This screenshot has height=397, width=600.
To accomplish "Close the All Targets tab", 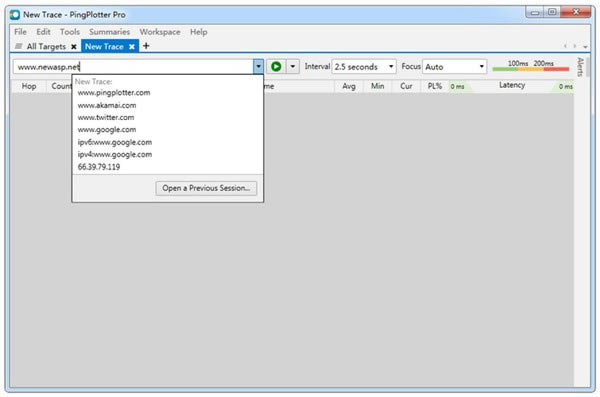I will tap(74, 47).
